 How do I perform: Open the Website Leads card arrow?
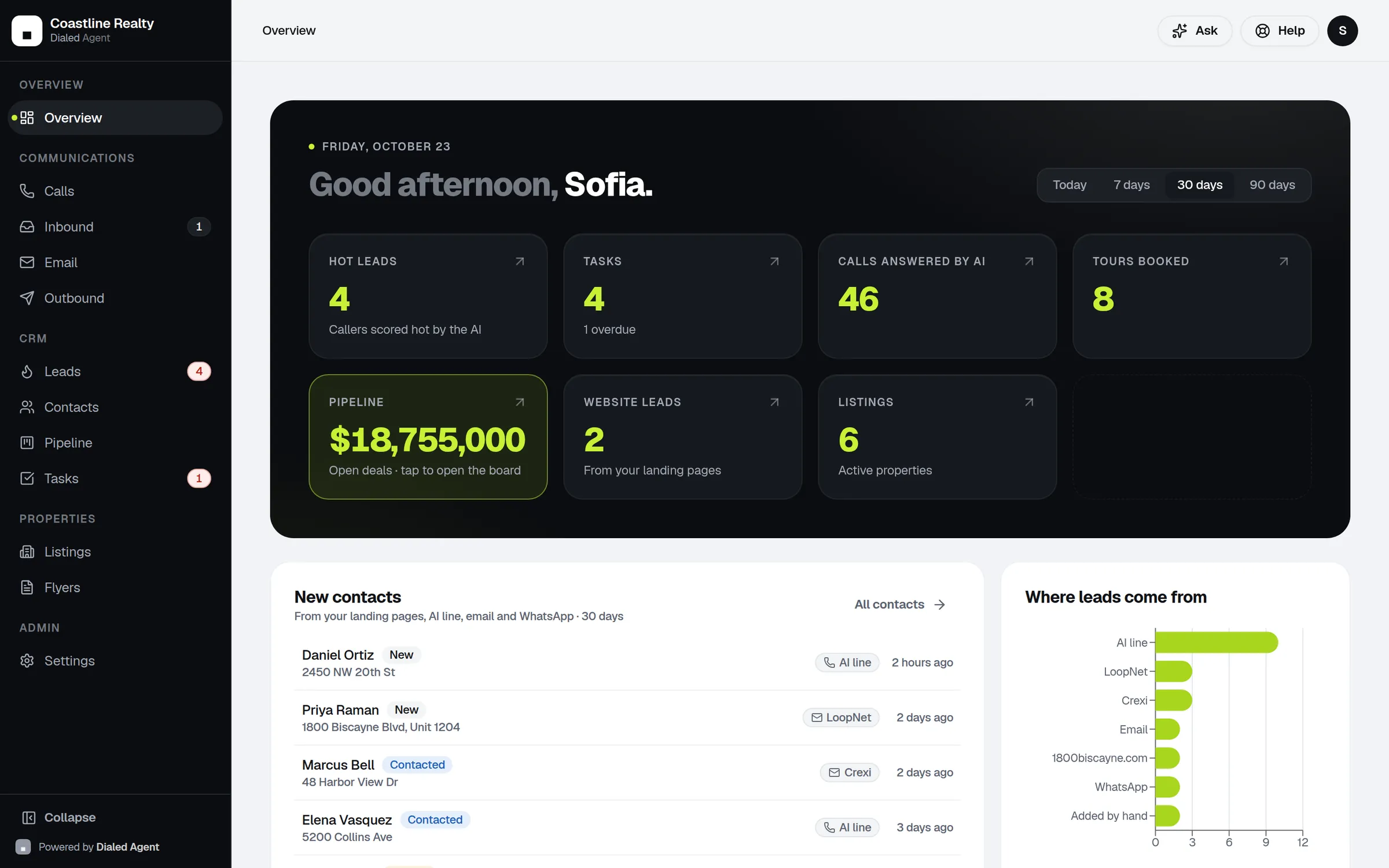tap(774, 402)
